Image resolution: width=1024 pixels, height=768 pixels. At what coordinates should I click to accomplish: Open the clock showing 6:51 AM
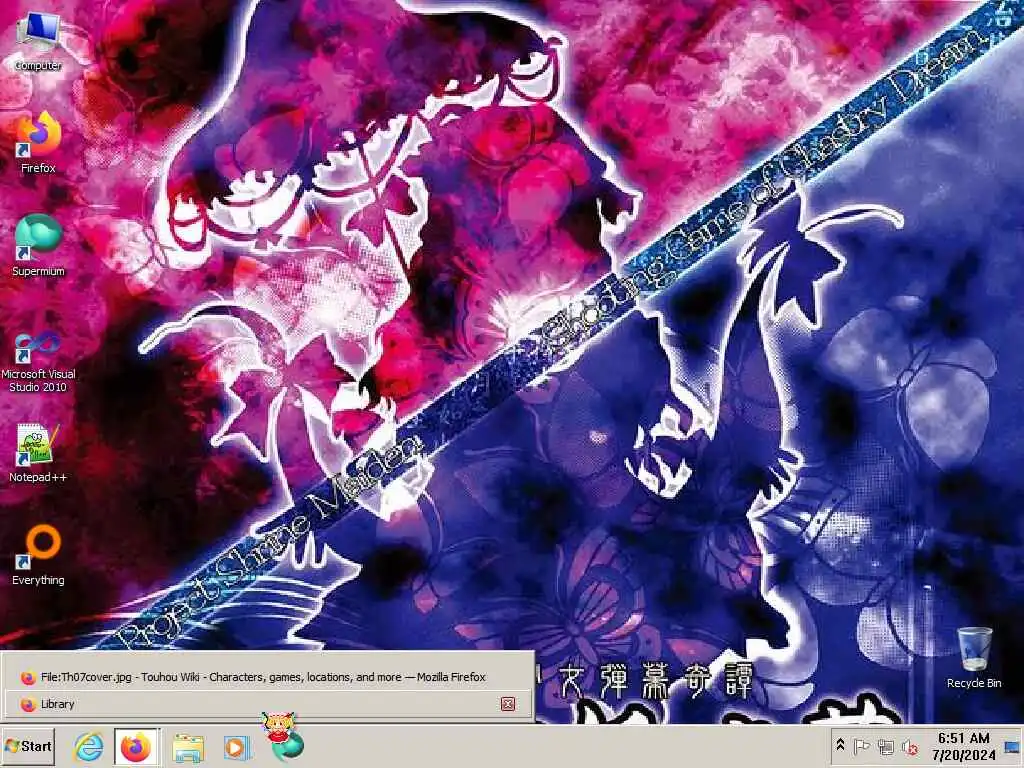tap(964, 746)
